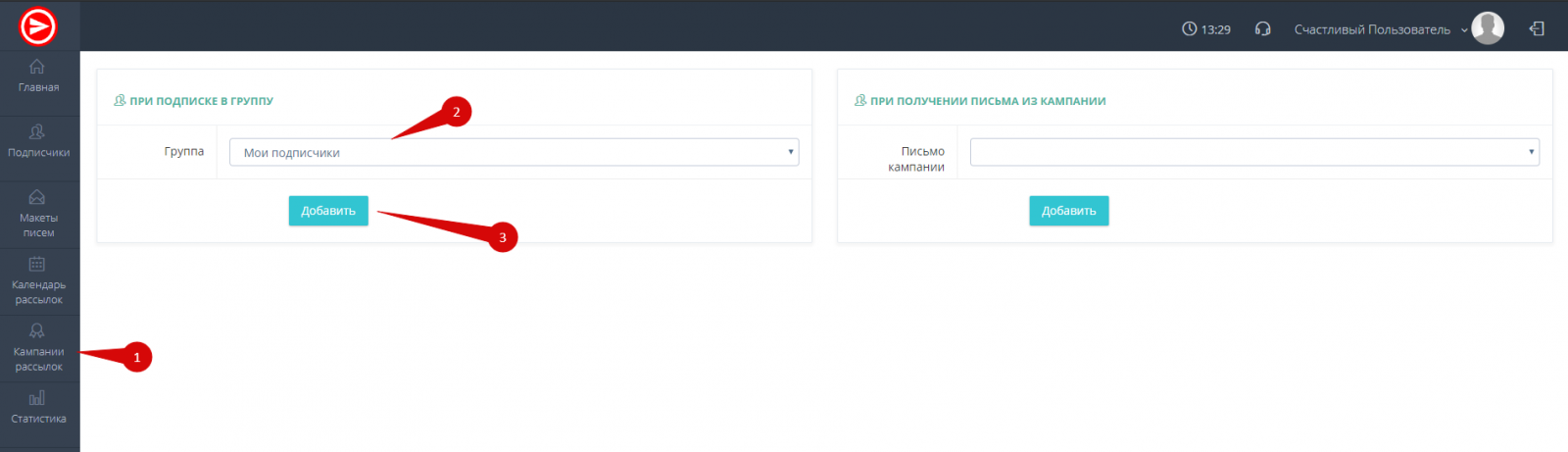Click the logout icon in header
This screenshot has width=1568, height=452.
1537,29
